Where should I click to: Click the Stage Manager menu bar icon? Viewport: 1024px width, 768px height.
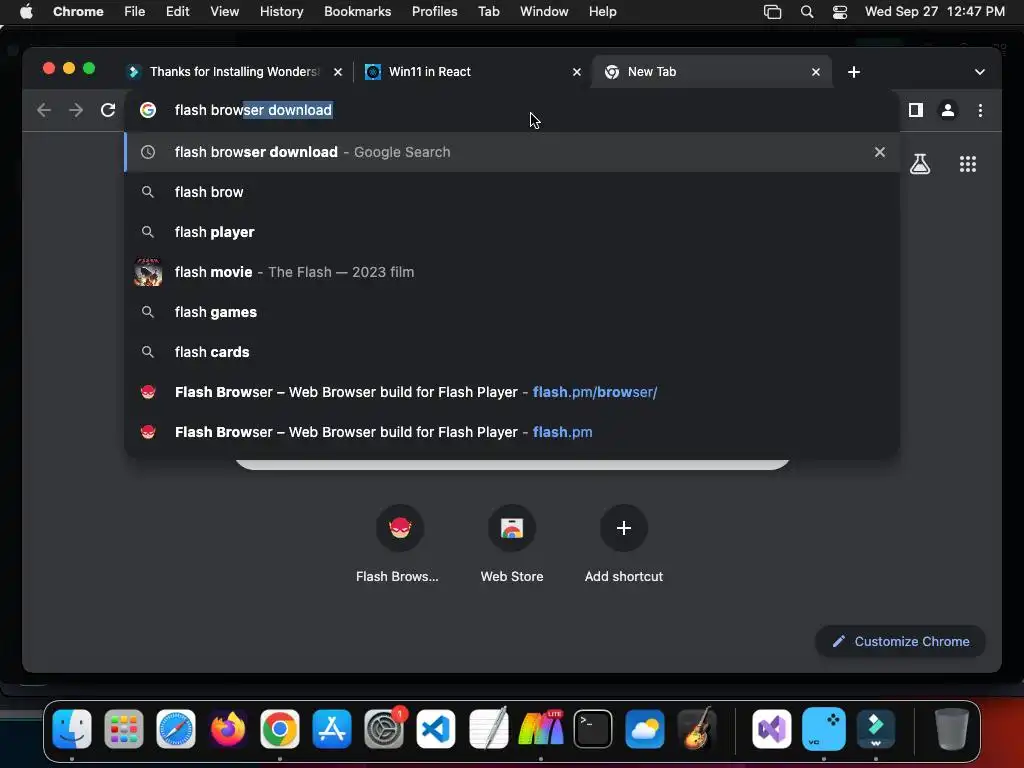coord(773,12)
